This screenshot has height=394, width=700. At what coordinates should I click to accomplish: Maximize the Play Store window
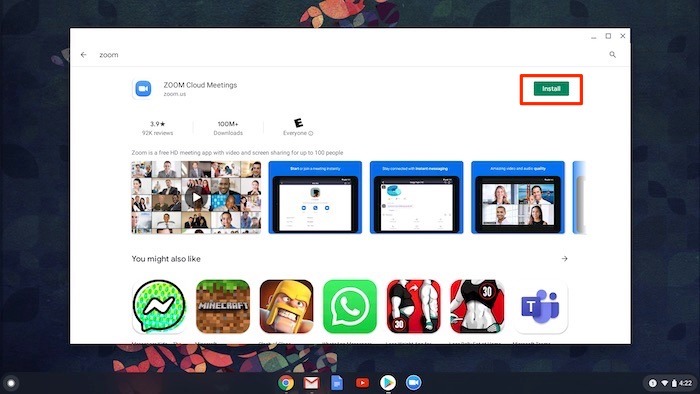click(608, 36)
